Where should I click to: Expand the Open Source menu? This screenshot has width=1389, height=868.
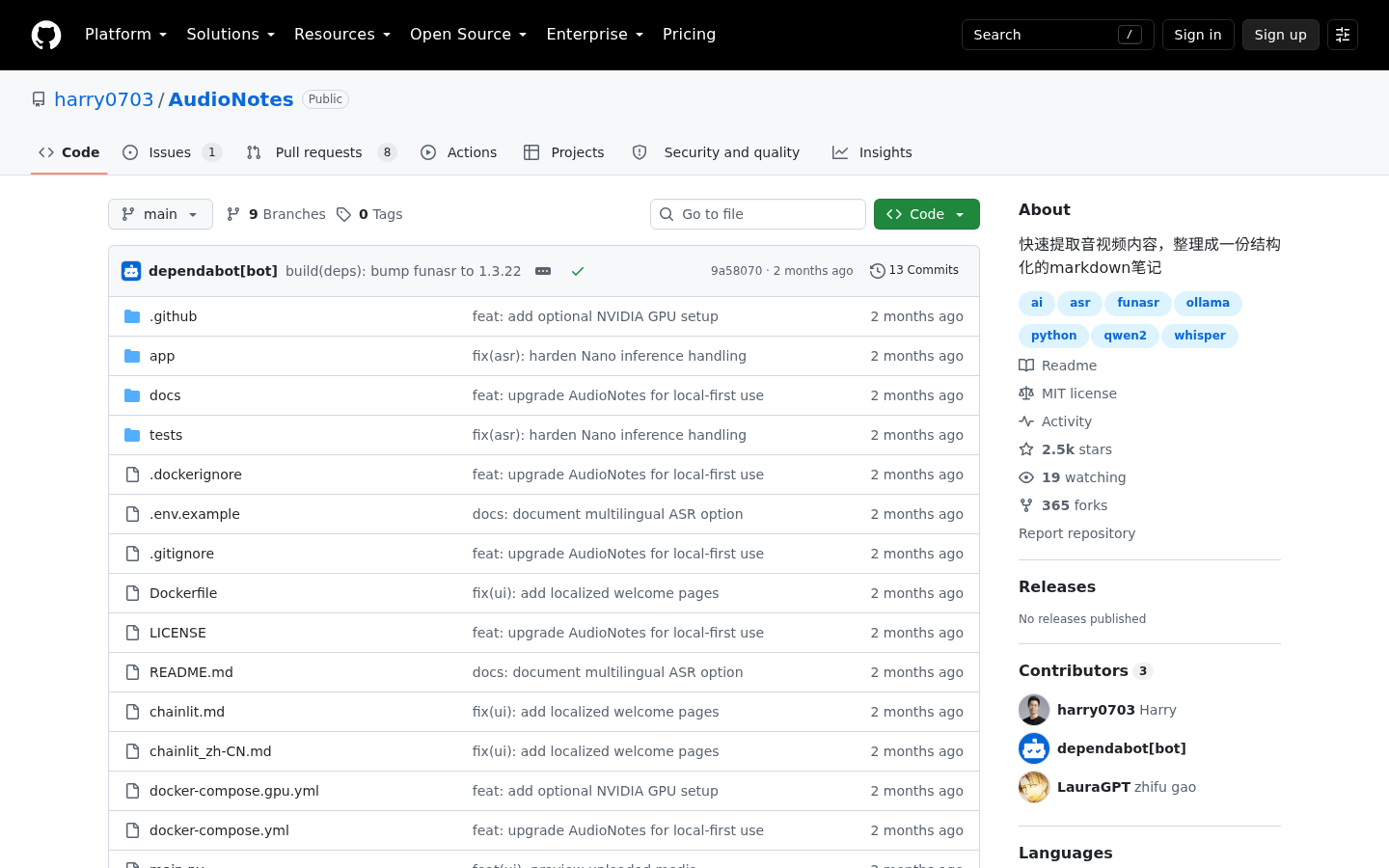pyautogui.click(x=468, y=35)
